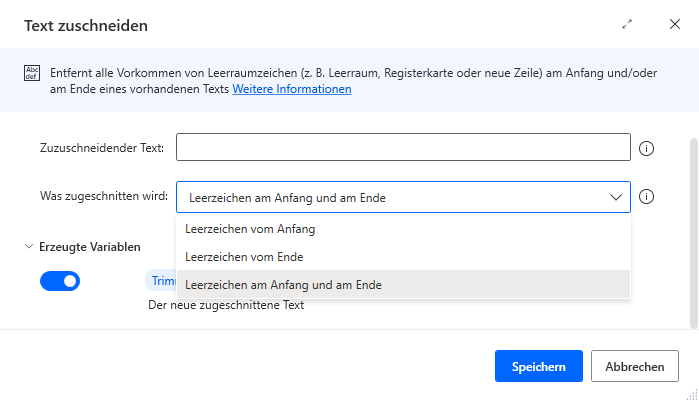Viewport: 699px width, 402px height.
Task: Choose Leerzeichen vom Ende option
Action: pos(403,257)
